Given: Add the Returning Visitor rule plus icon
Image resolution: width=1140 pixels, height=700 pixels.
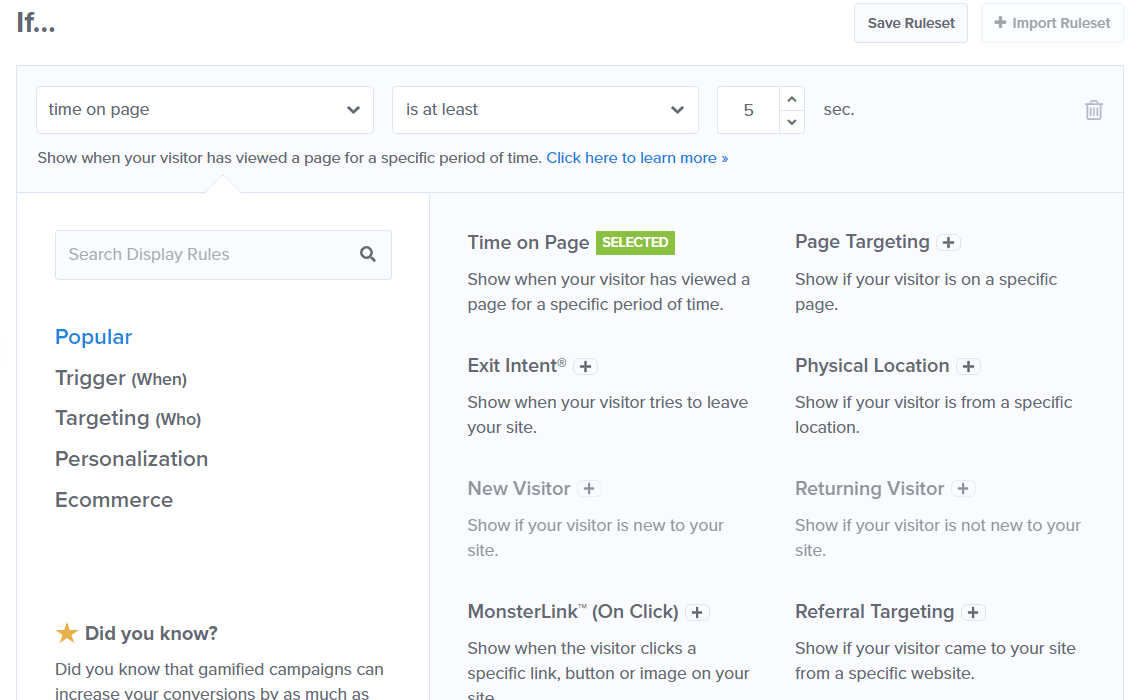Looking at the screenshot, I should [963, 489].
